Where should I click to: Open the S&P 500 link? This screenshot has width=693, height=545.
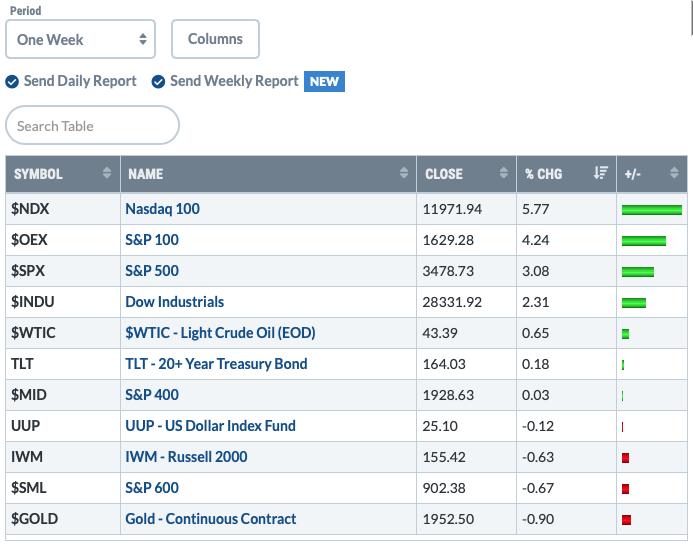pos(152,271)
